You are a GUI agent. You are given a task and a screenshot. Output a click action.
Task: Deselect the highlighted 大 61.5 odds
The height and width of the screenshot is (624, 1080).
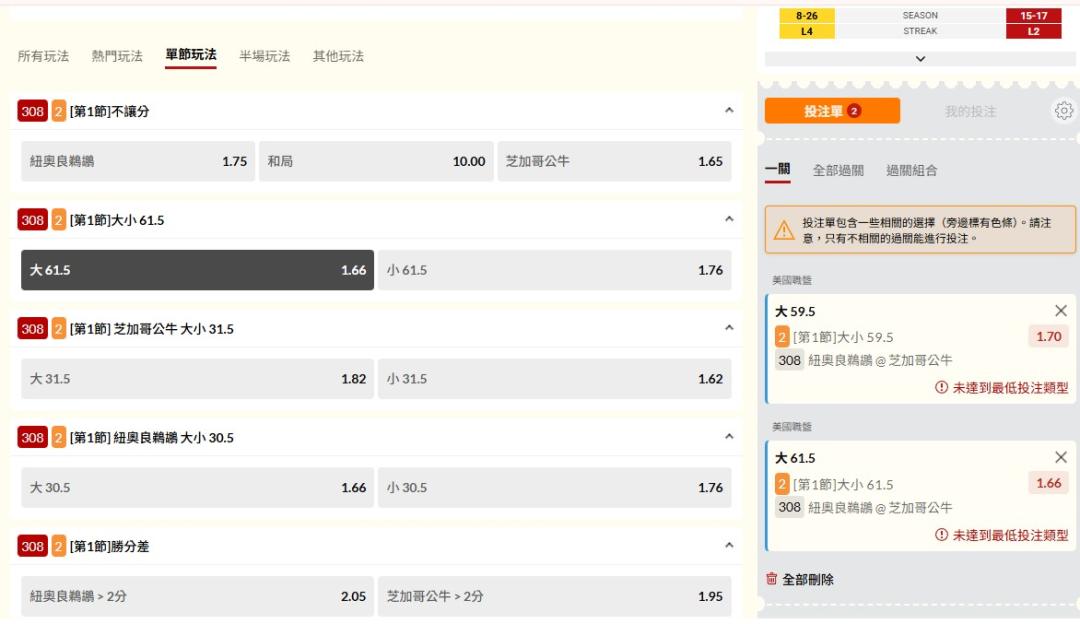click(x=197, y=270)
